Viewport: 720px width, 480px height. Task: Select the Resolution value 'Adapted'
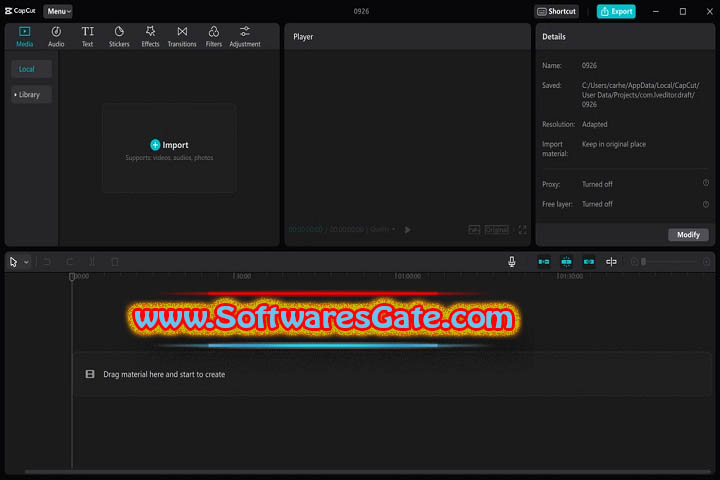click(594, 124)
